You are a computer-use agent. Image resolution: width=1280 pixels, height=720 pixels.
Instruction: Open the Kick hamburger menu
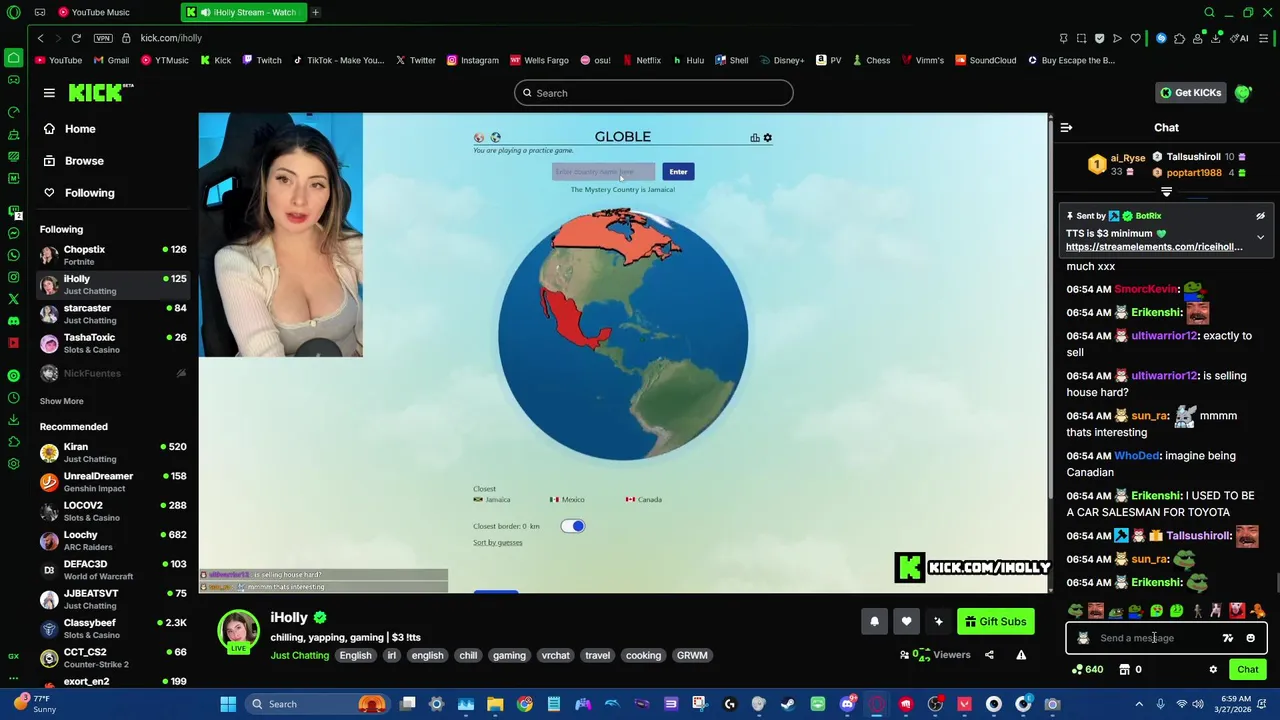point(49,93)
